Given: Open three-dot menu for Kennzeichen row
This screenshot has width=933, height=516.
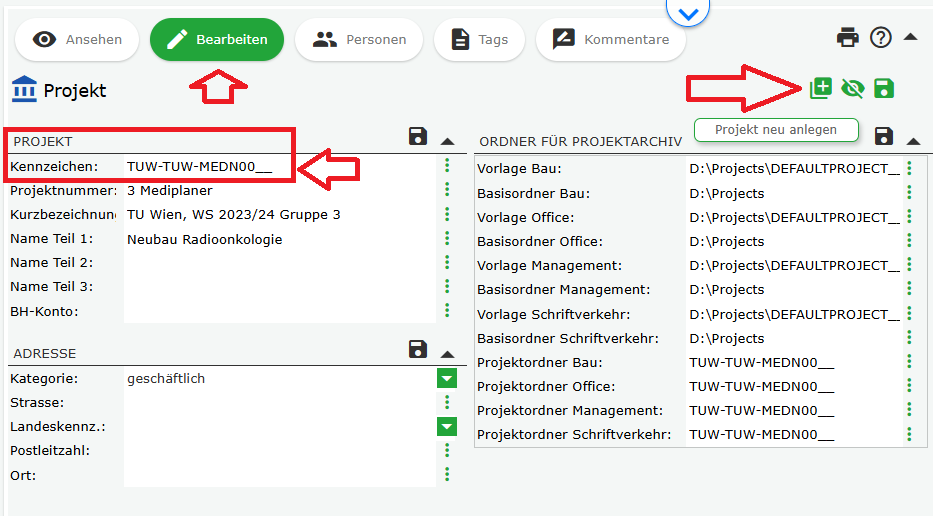Looking at the screenshot, I should (x=447, y=166).
